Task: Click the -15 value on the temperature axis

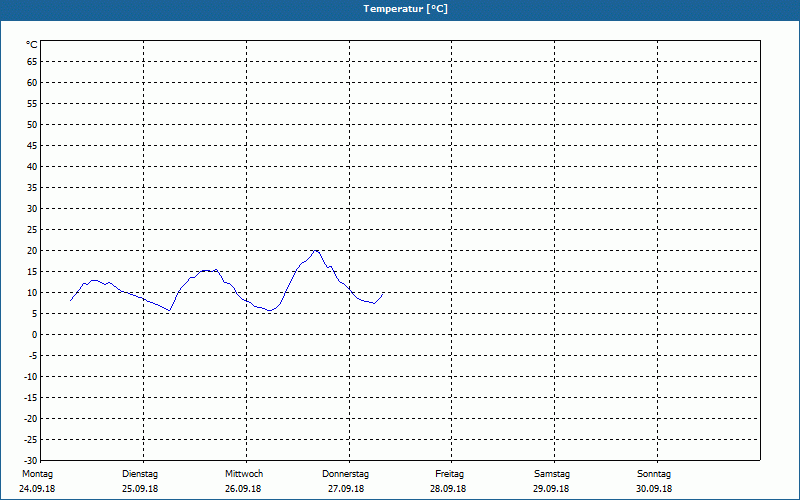Action: click(31, 397)
